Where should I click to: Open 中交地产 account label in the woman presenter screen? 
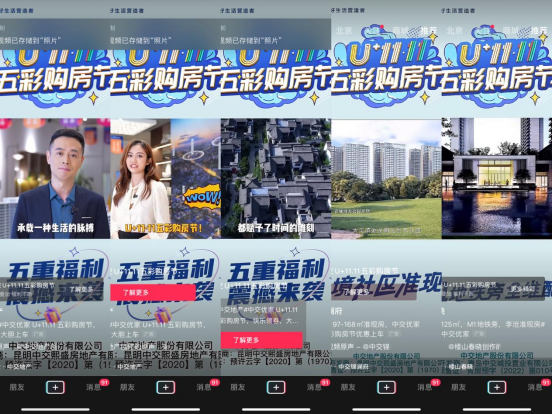click(130, 366)
